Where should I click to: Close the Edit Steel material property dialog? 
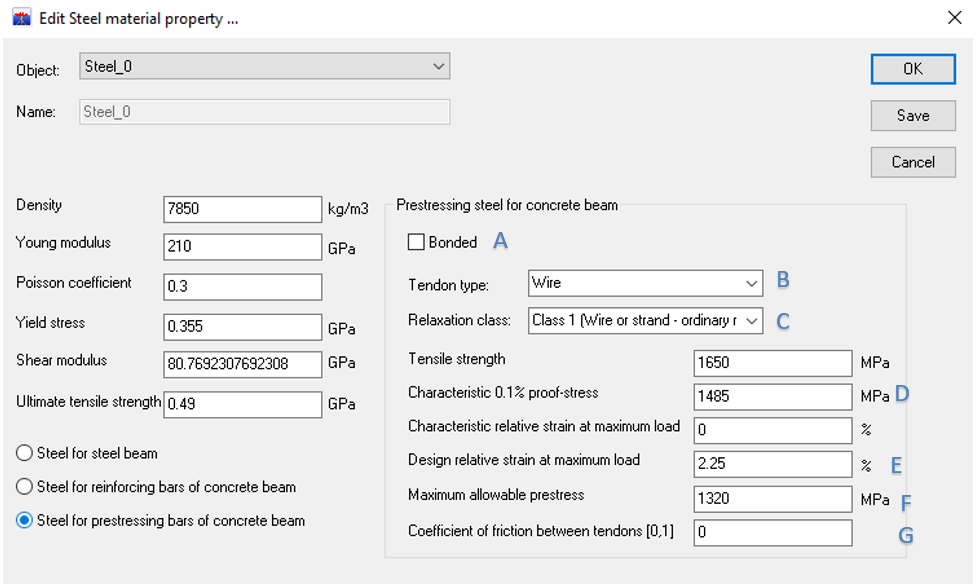click(952, 17)
